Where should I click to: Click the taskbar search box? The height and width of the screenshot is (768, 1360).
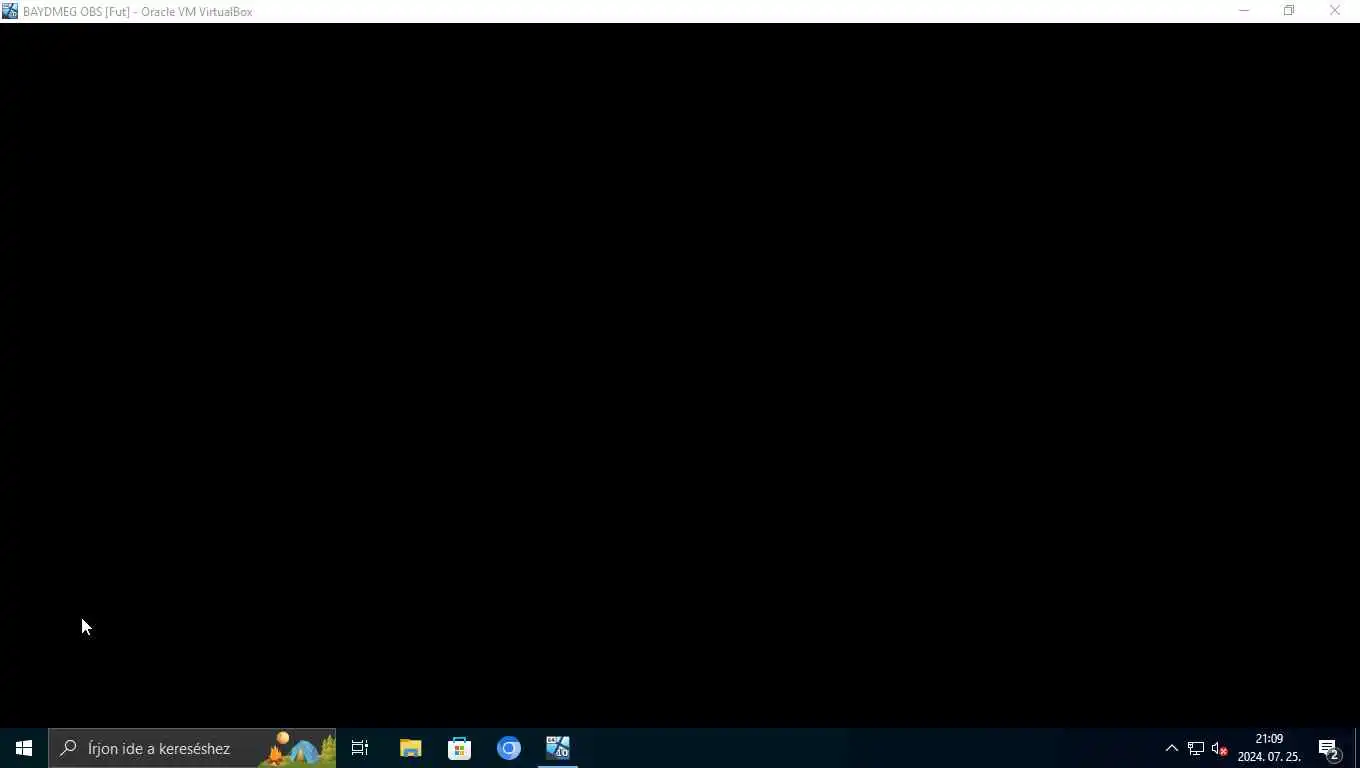[x=192, y=748]
